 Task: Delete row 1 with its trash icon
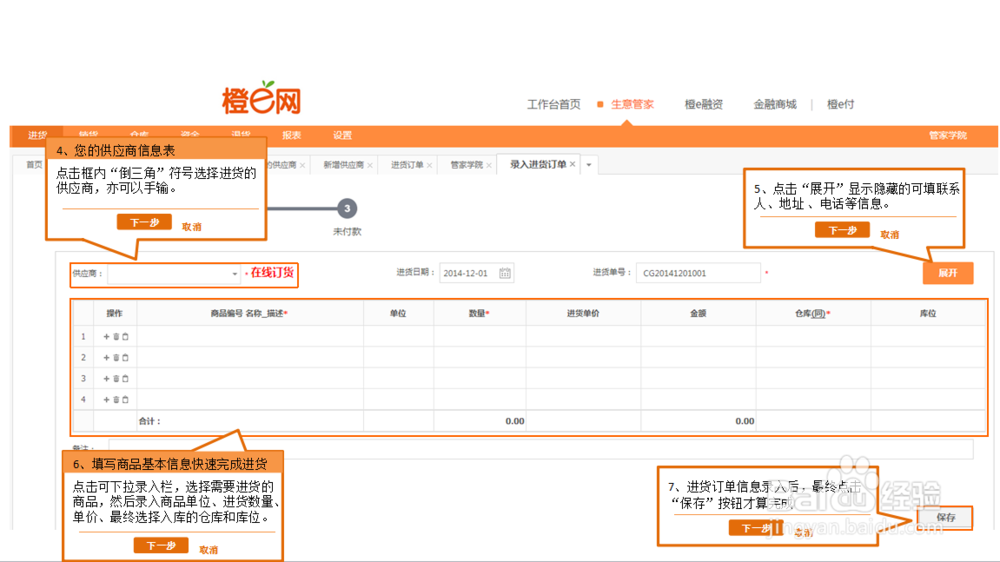116,336
